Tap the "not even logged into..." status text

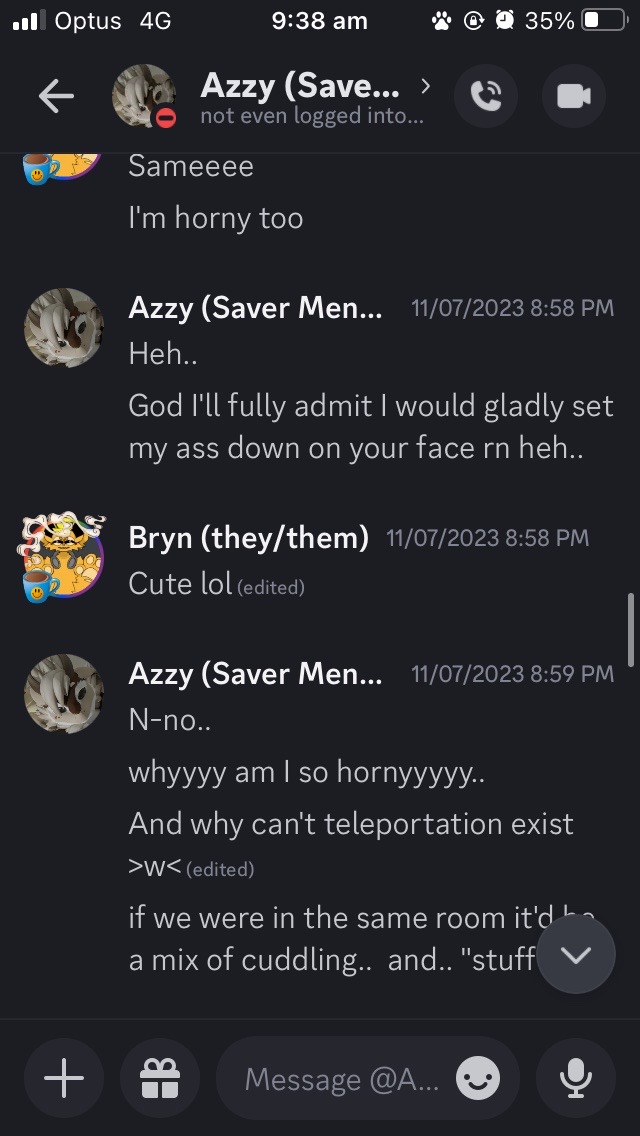pos(312,116)
